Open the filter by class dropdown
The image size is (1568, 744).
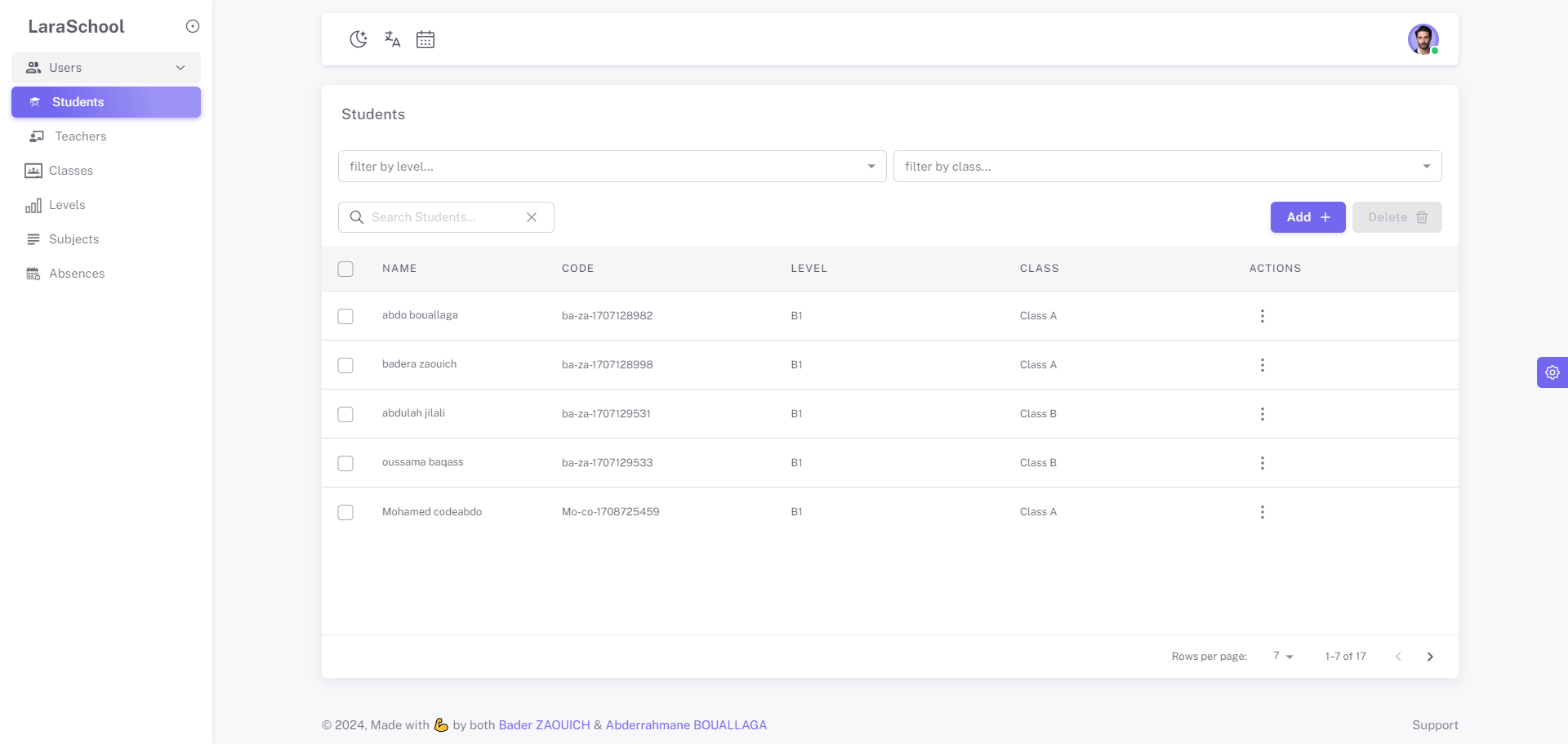(x=1168, y=167)
